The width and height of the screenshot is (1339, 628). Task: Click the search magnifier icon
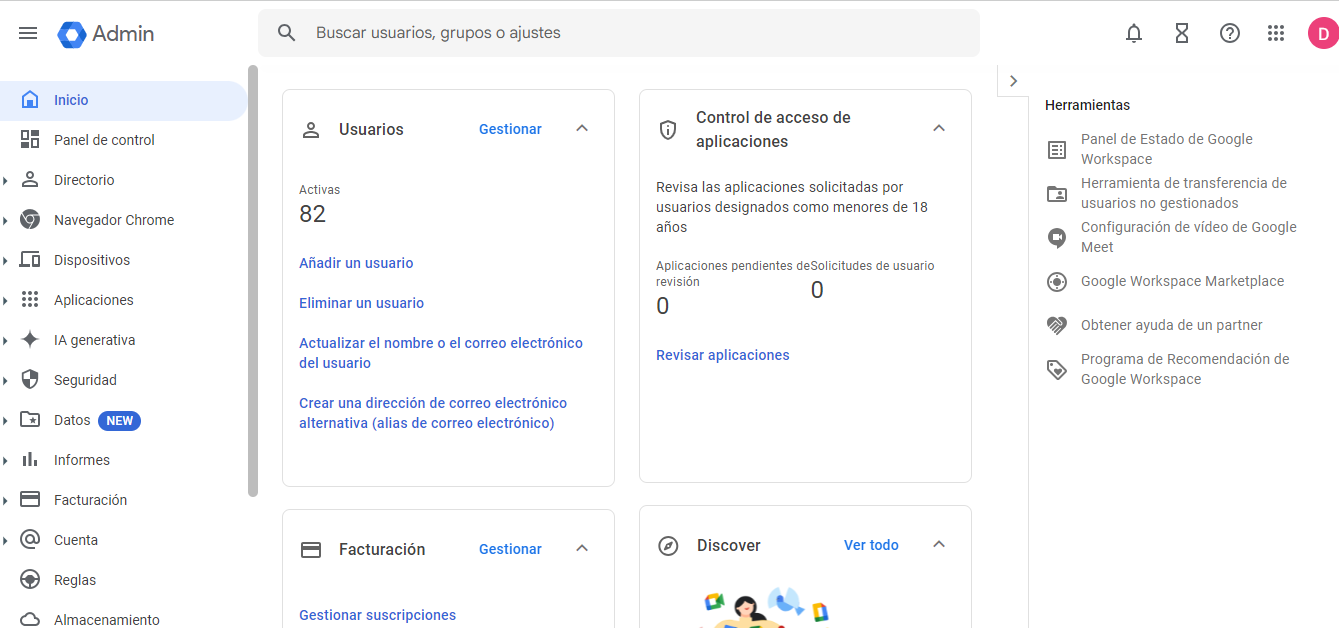pos(287,33)
